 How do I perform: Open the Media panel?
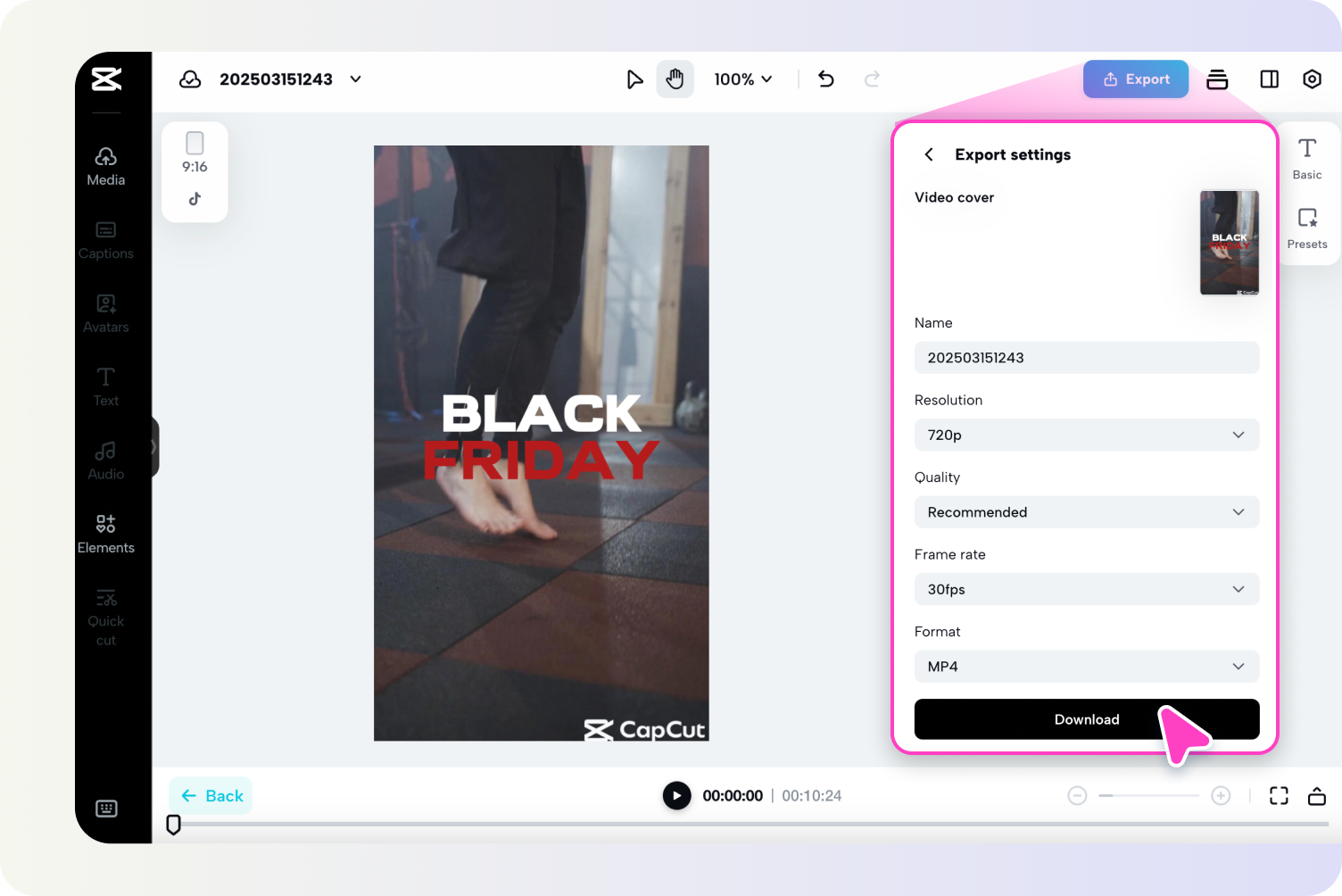point(106,167)
